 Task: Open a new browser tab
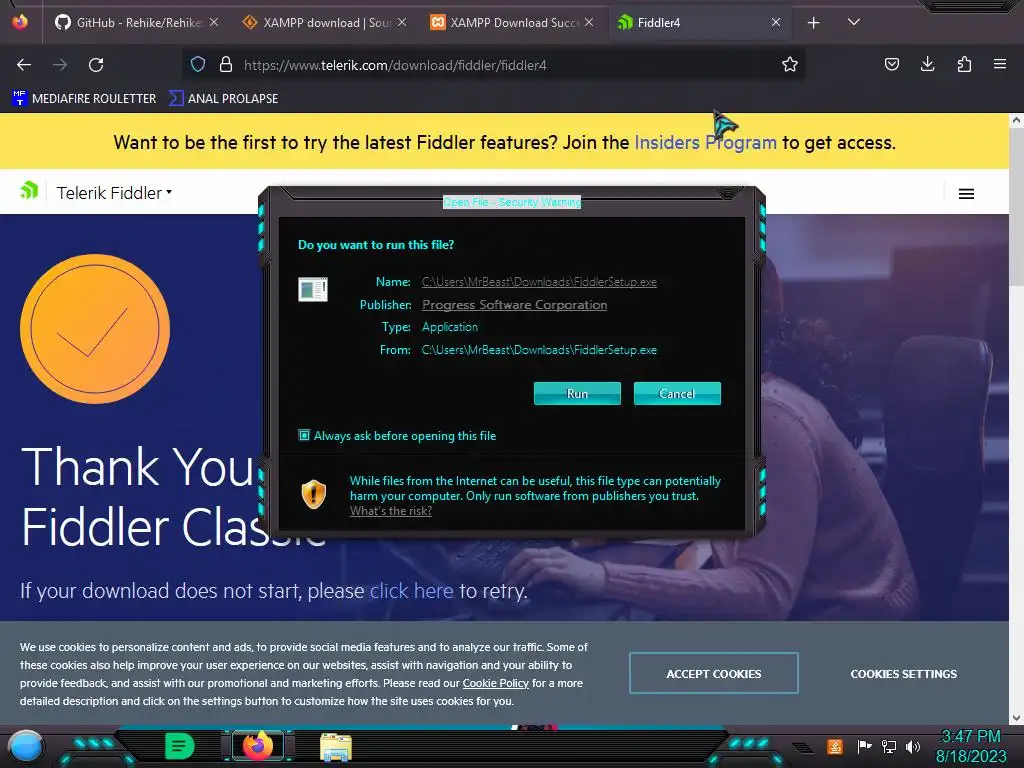tap(814, 23)
